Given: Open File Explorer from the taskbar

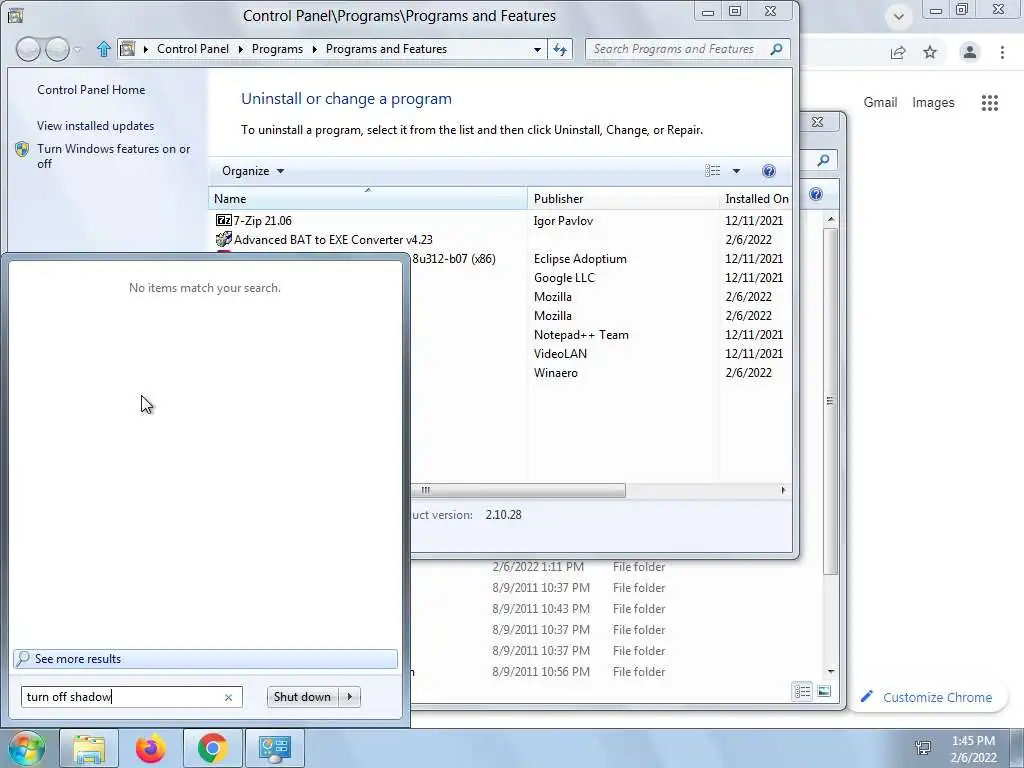Looking at the screenshot, I should click(89, 748).
